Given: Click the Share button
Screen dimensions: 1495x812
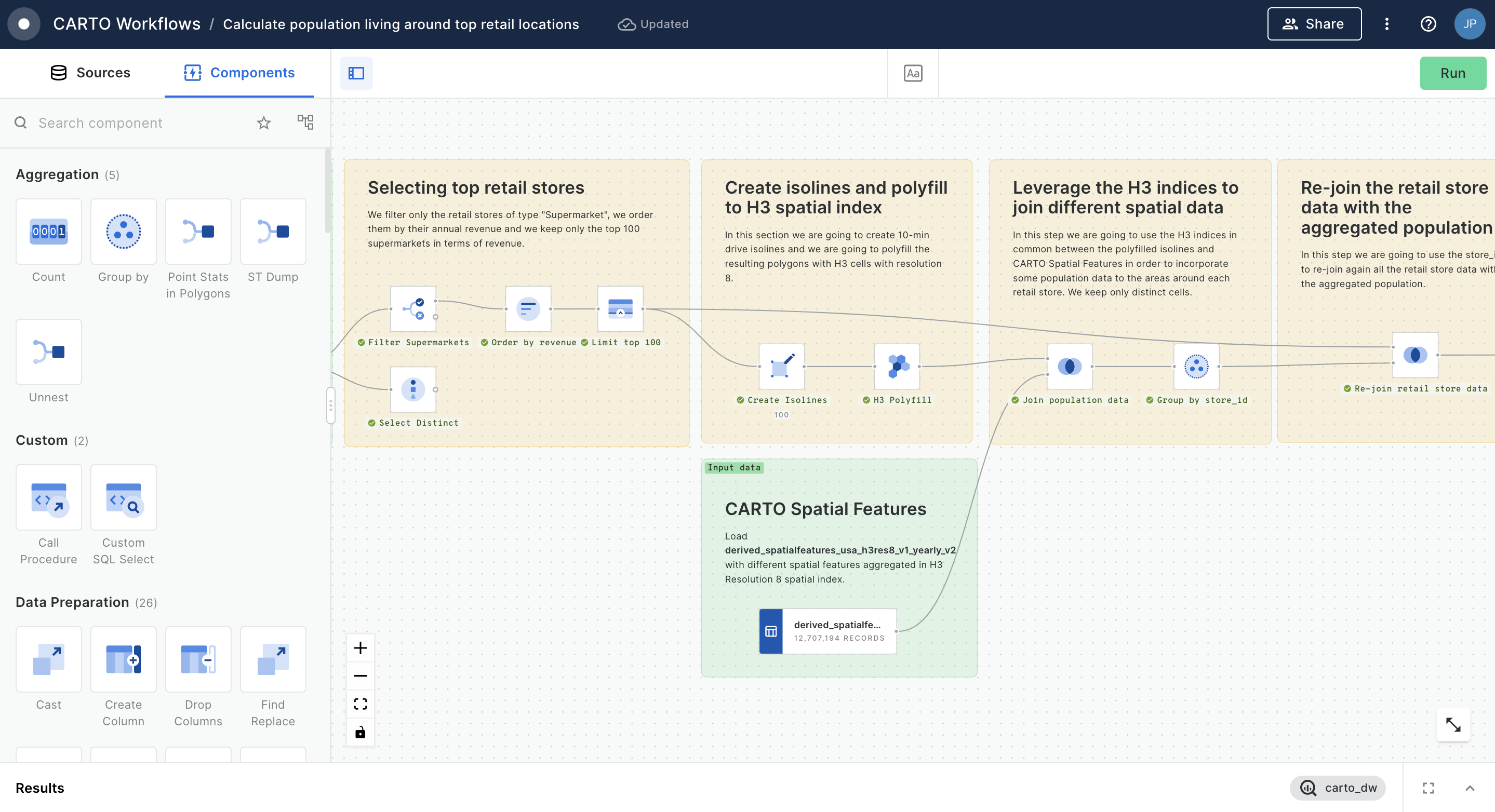Looking at the screenshot, I should pos(1314,24).
